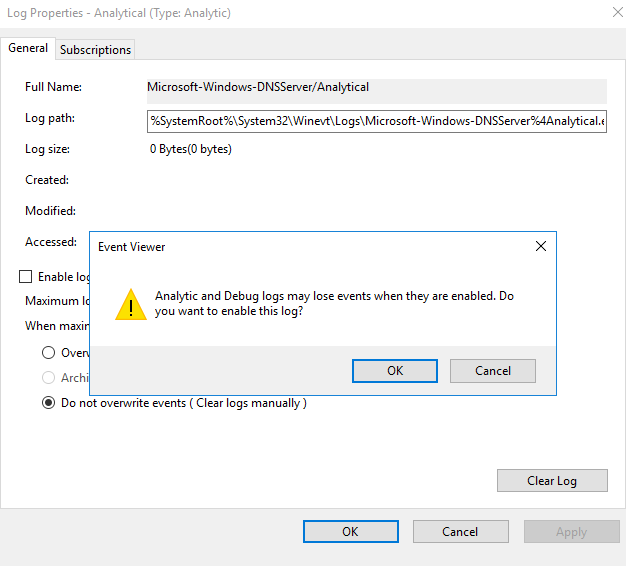Switch to the Subscriptions tab
This screenshot has width=626, height=566.
click(x=95, y=49)
